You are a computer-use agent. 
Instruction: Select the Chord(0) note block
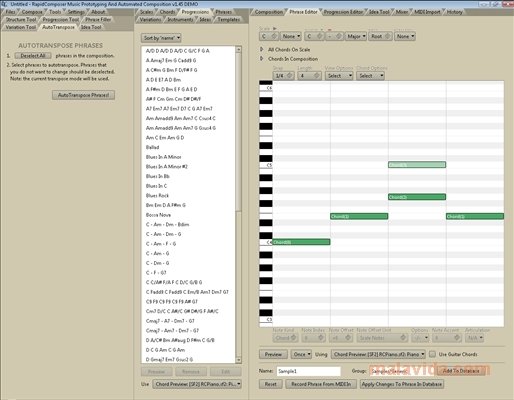pyautogui.click(x=301, y=242)
